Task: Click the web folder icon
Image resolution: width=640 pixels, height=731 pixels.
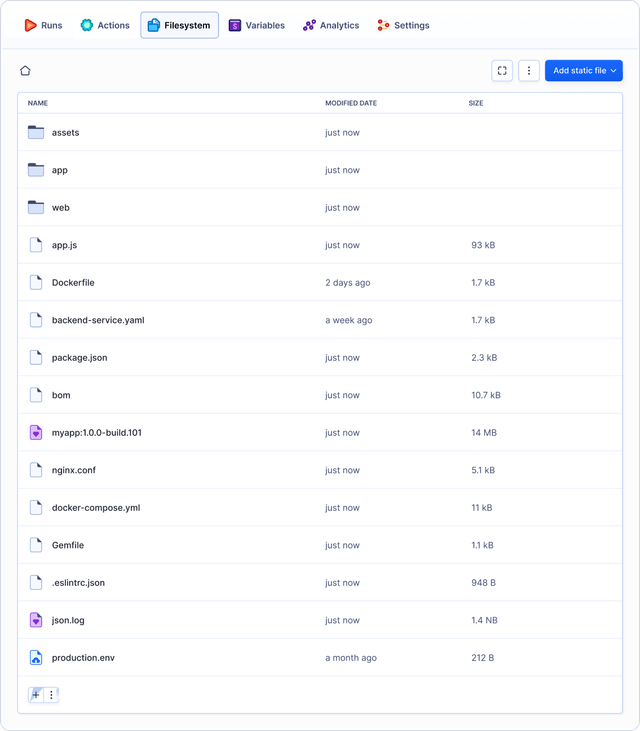Action: coord(36,207)
